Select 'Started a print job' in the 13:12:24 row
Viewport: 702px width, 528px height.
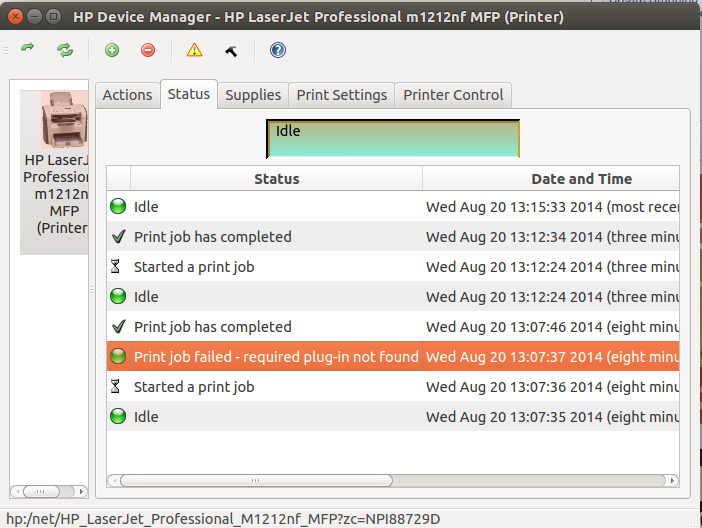[194, 267]
